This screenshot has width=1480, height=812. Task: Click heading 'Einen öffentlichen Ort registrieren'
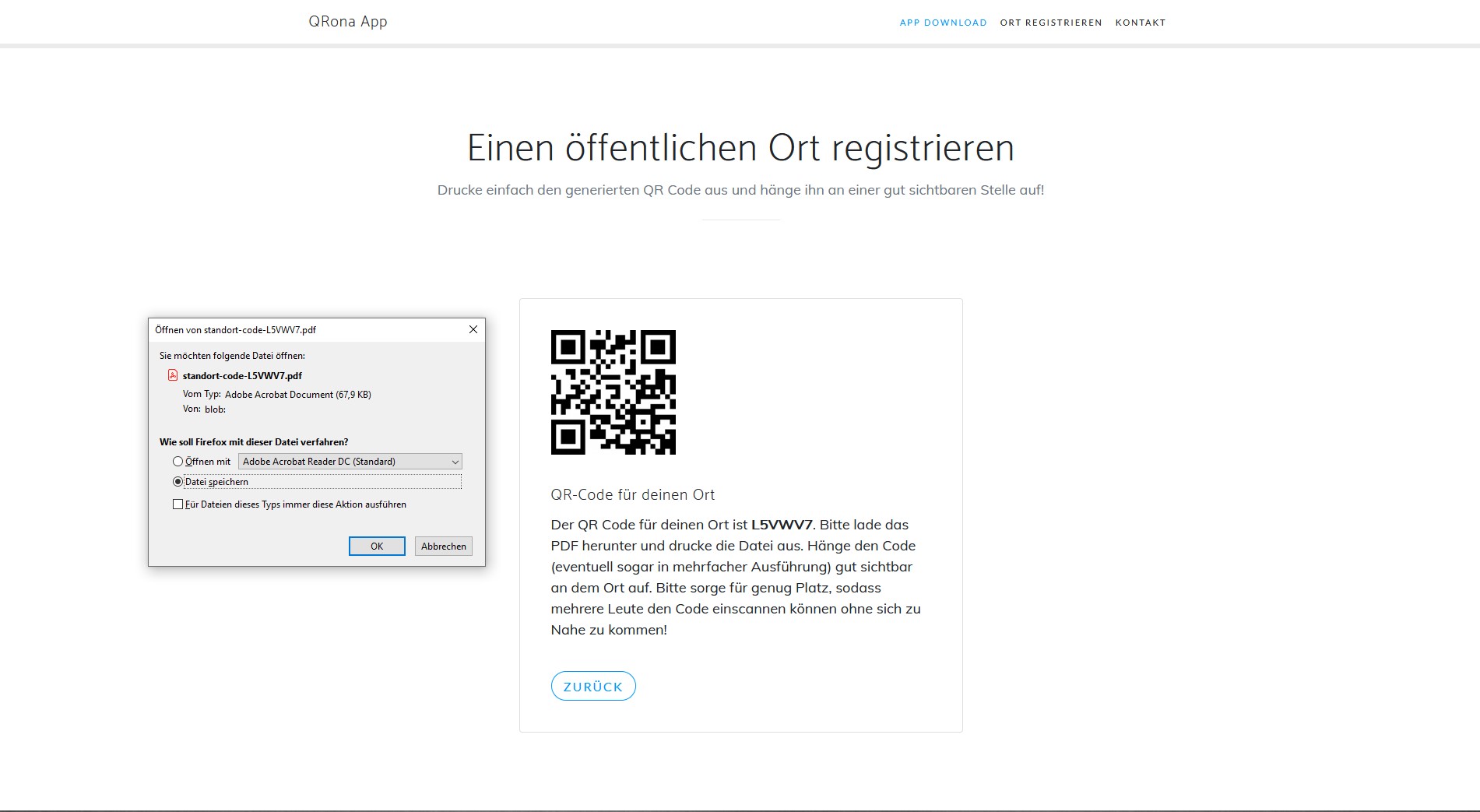point(740,148)
